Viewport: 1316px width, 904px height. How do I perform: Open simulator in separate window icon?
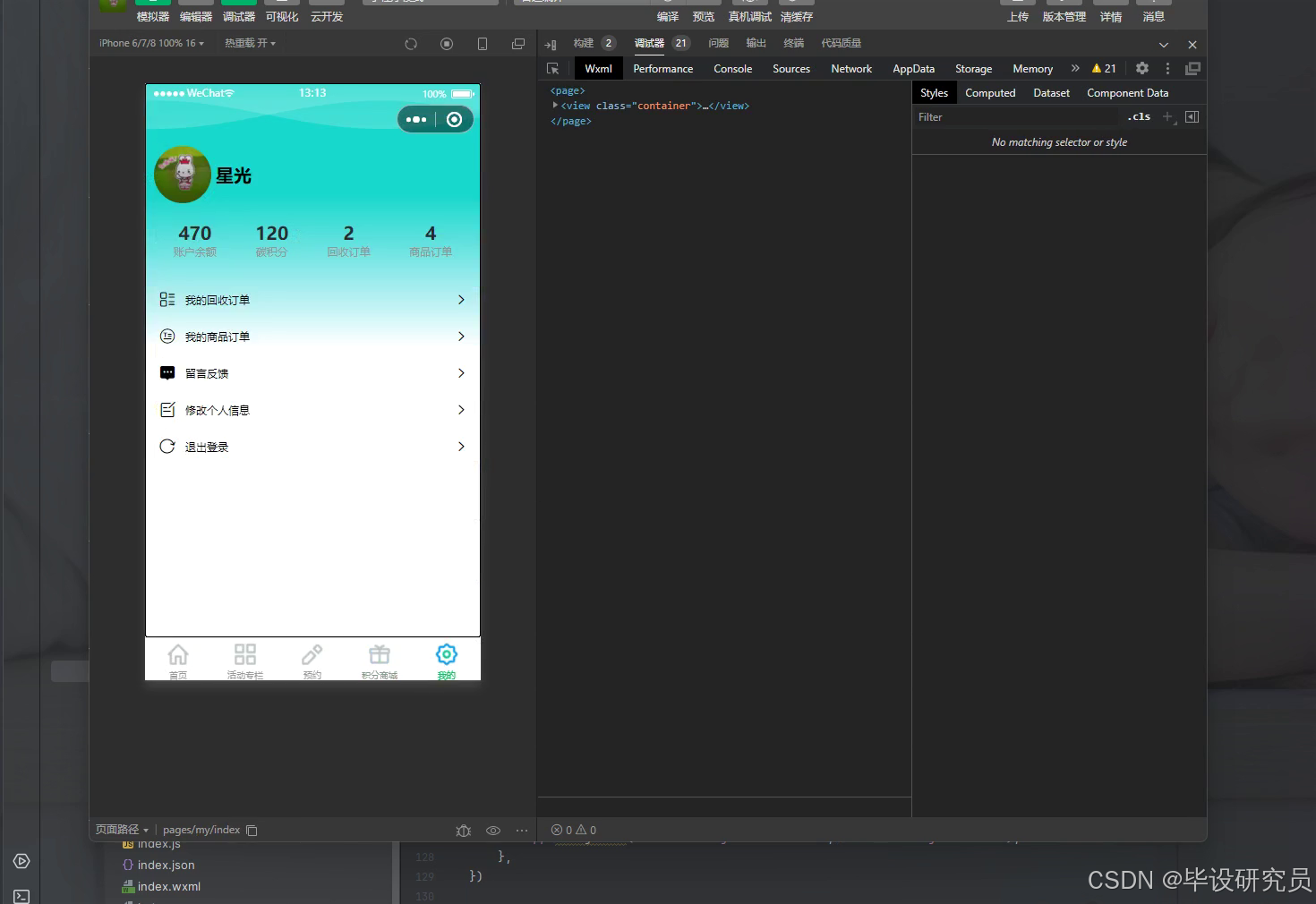(x=518, y=44)
